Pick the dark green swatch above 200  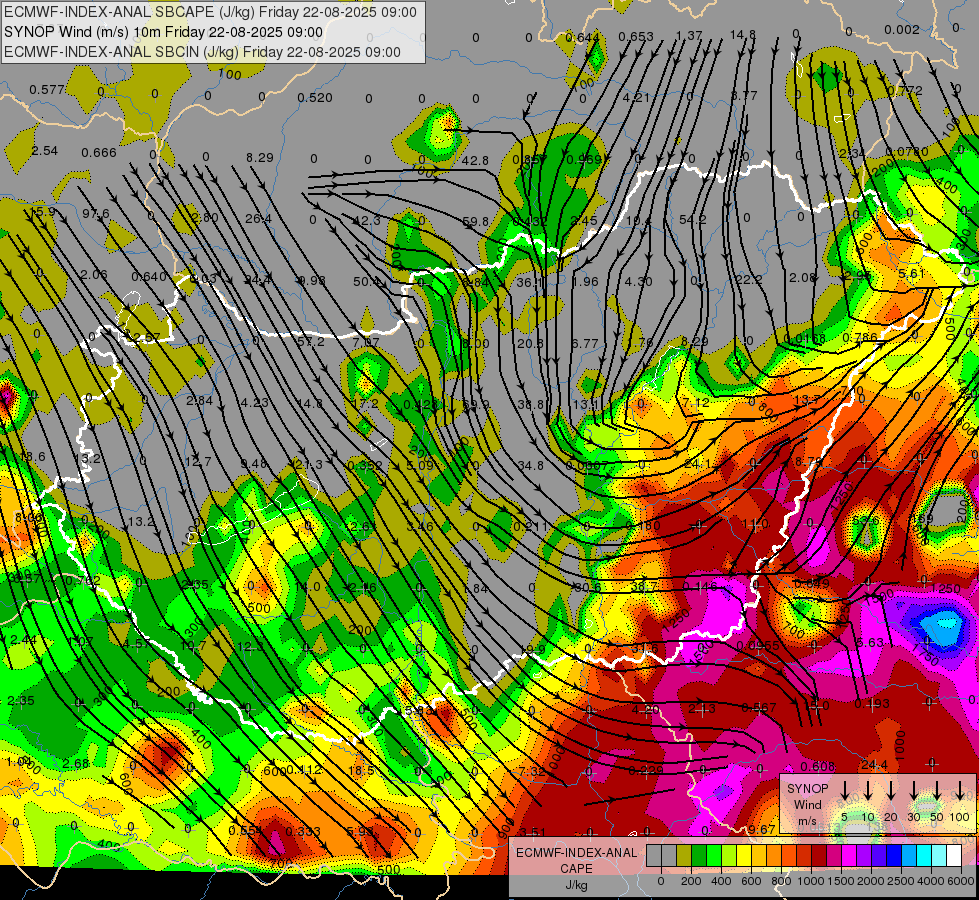pyautogui.click(x=699, y=856)
